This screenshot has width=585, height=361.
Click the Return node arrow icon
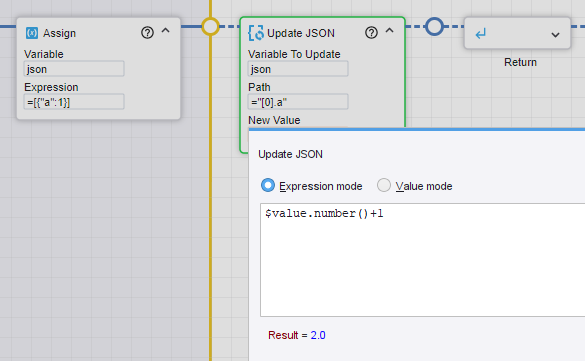point(481,34)
